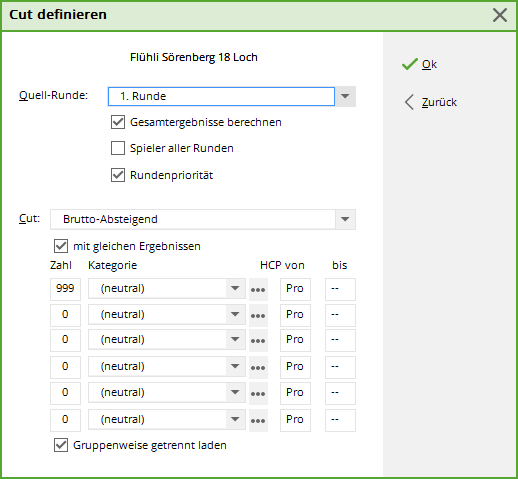Image resolution: width=518 pixels, height=479 pixels.
Task: Toggle mit gleichen Ergebnissen checkbox
Action: (61, 246)
